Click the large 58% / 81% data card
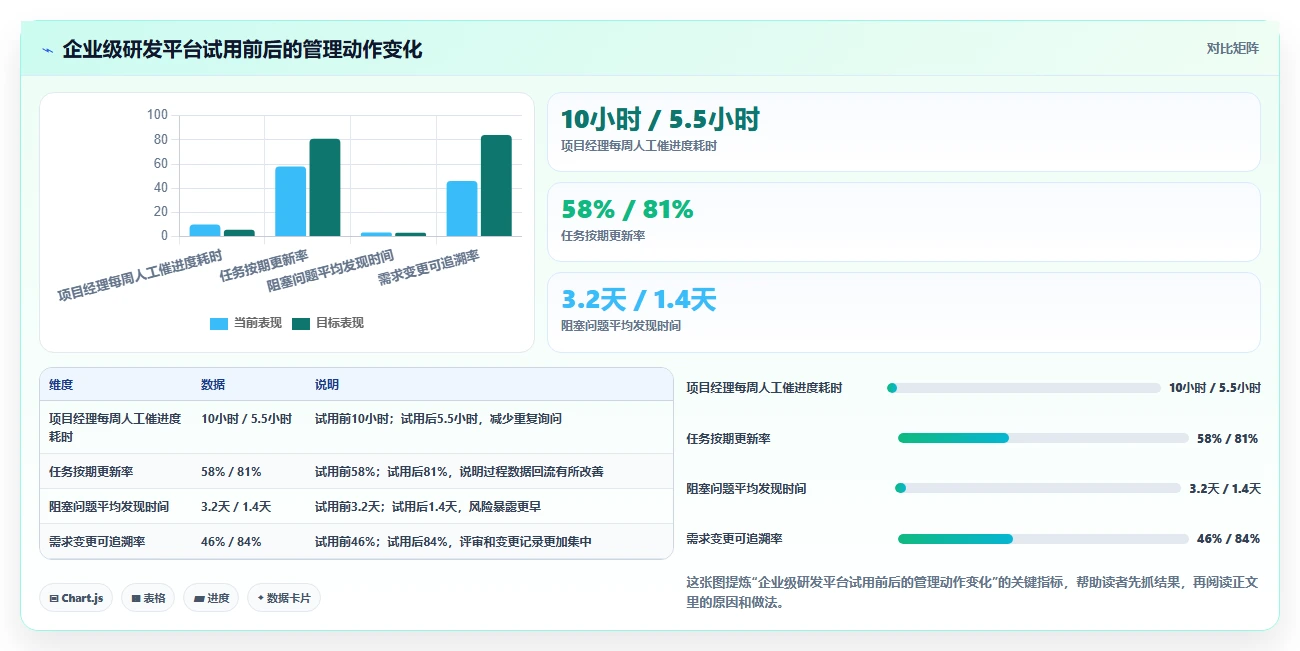Screen dimensions: 1300x651 [x=904, y=222]
